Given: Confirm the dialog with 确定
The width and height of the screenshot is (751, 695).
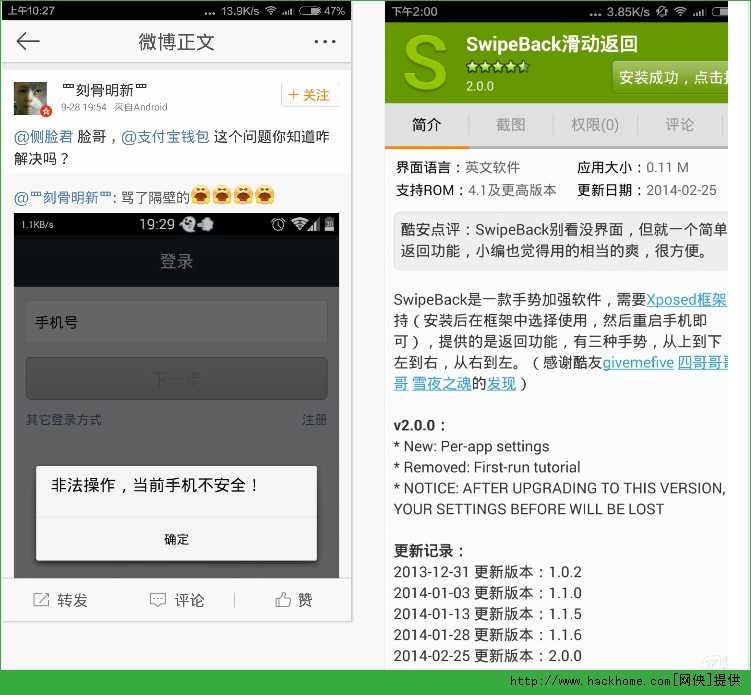Looking at the screenshot, I should coord(176,539).
